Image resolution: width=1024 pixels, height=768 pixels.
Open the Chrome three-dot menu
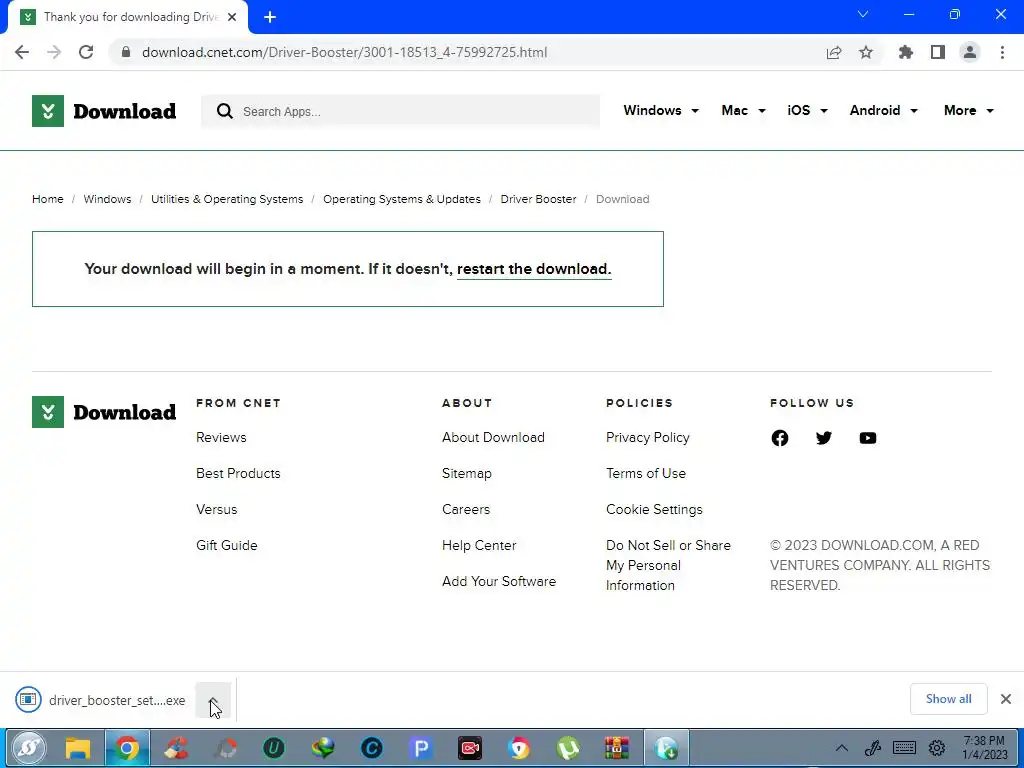(x=1002, y=52)
